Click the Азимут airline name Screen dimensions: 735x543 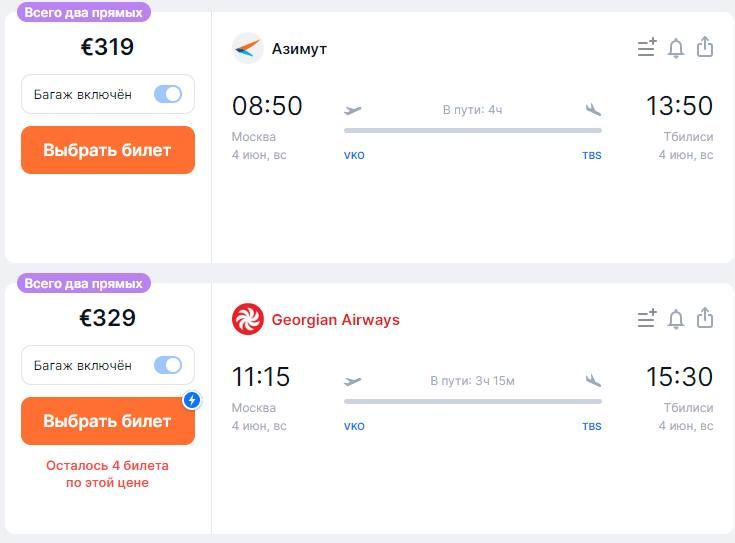pos(299,49)
